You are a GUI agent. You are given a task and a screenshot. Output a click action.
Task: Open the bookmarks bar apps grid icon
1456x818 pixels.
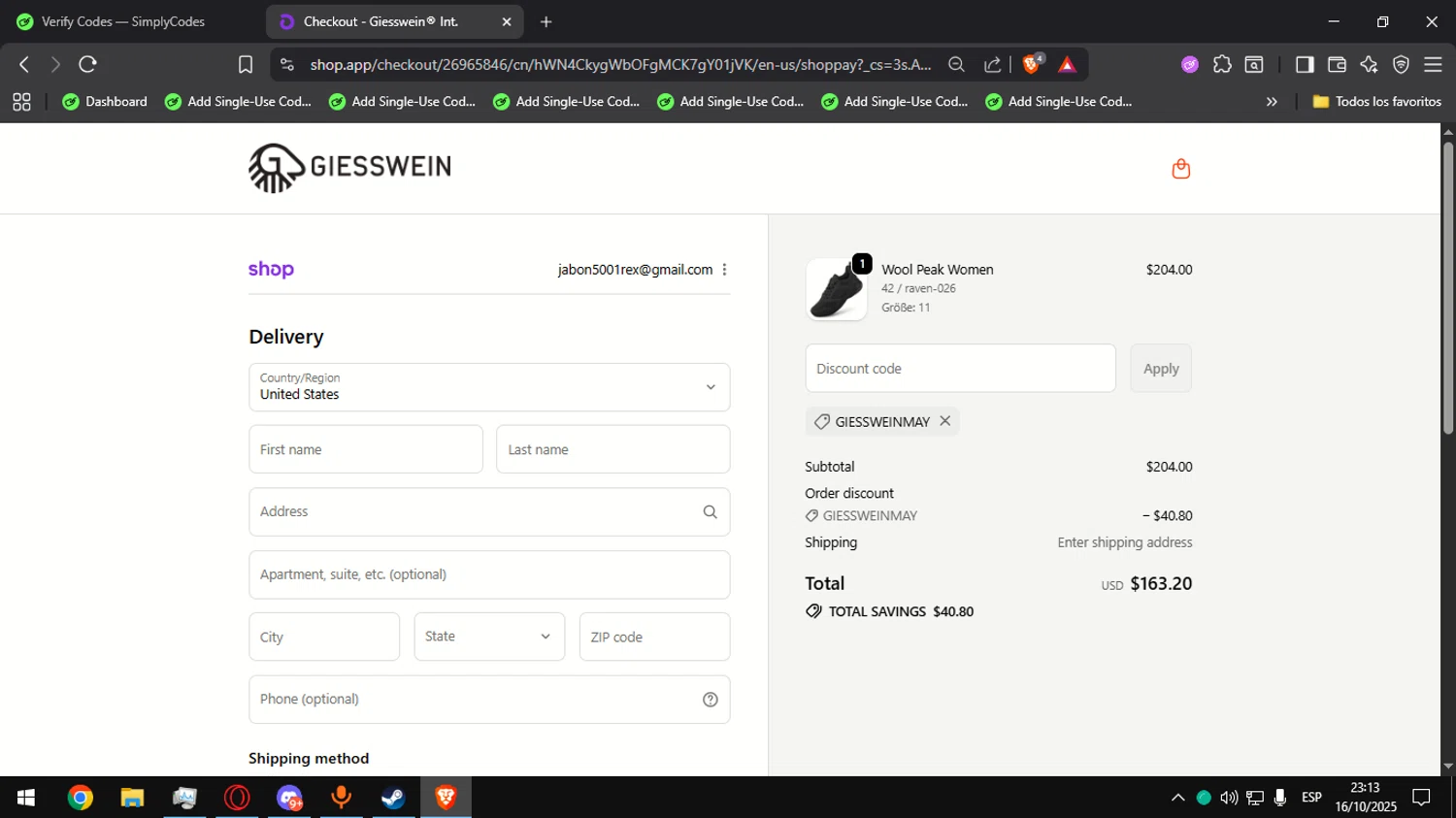click(x=21, y=101)
